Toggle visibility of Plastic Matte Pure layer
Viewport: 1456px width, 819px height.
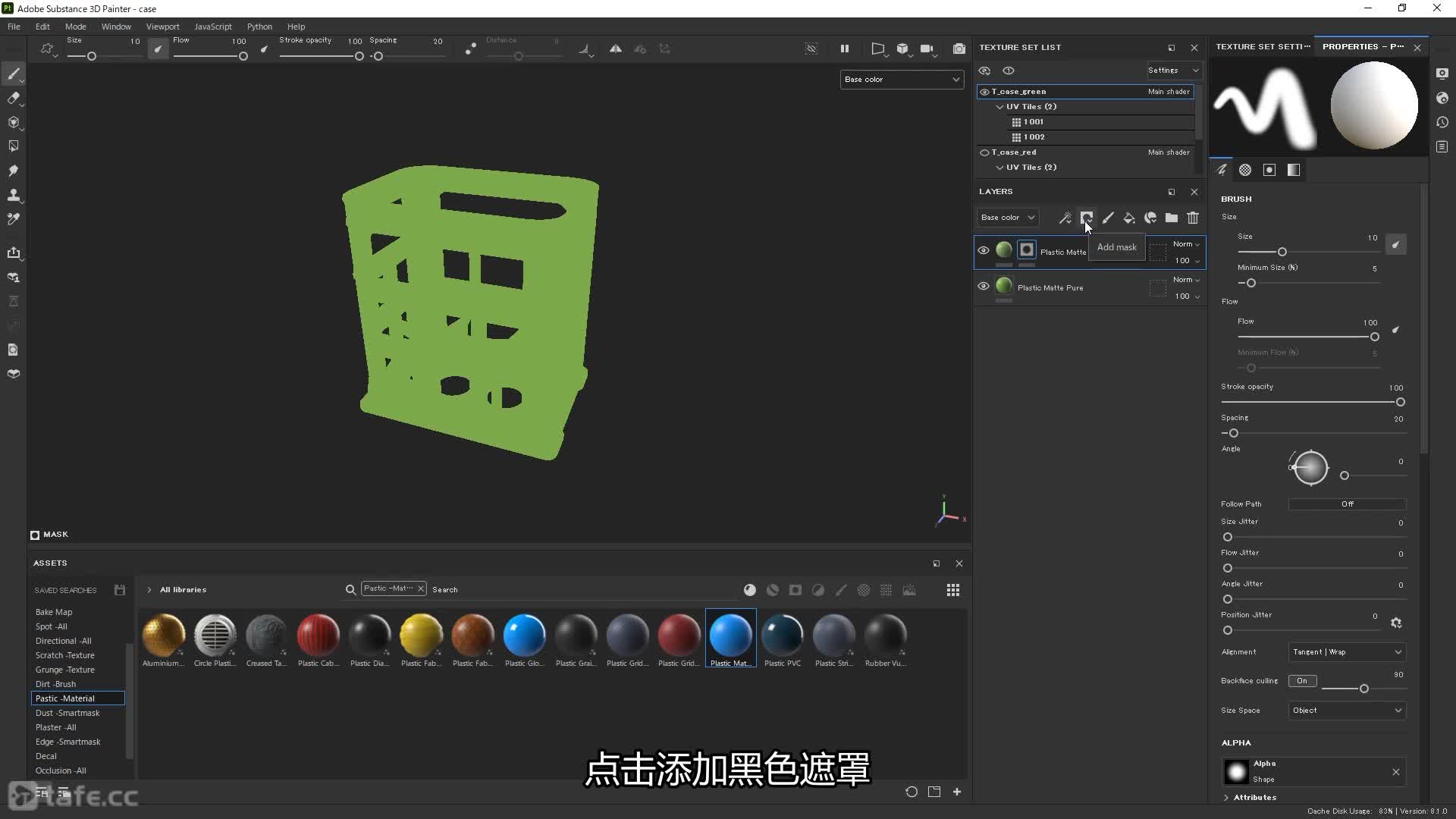point(984,287)
